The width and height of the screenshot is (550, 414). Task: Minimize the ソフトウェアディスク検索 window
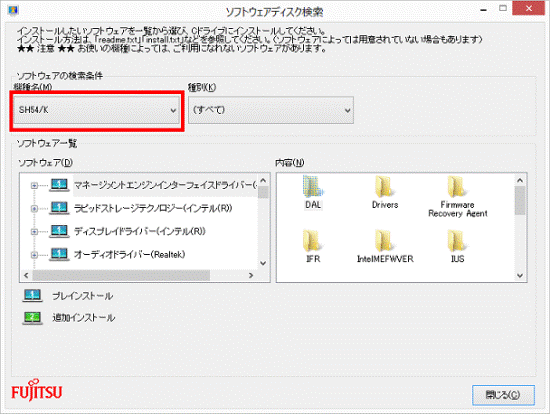click(x=484, y=10)
